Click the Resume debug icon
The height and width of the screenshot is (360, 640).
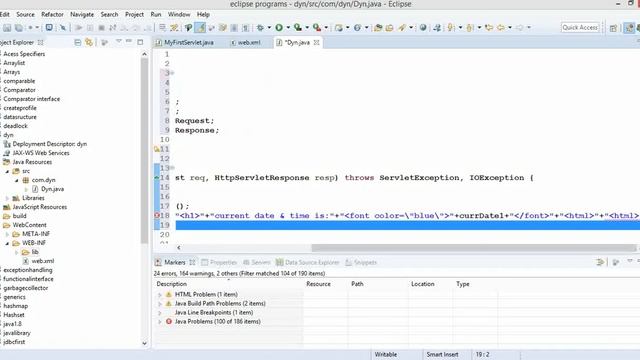78,28
